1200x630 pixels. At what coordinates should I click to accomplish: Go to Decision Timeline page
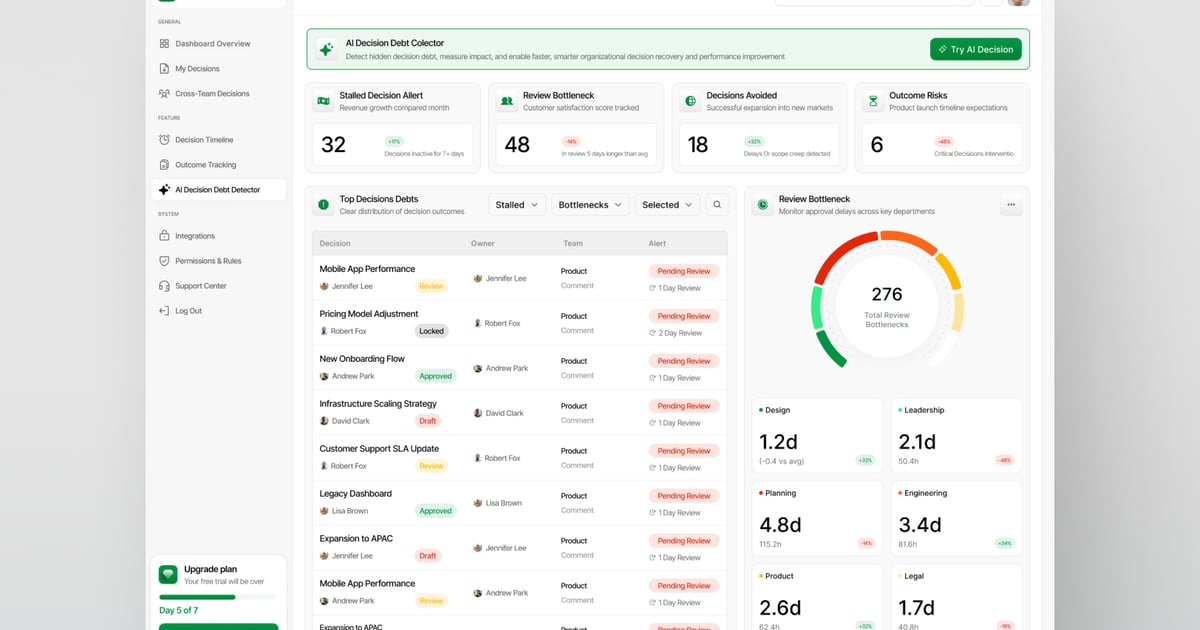click(204, 140)
